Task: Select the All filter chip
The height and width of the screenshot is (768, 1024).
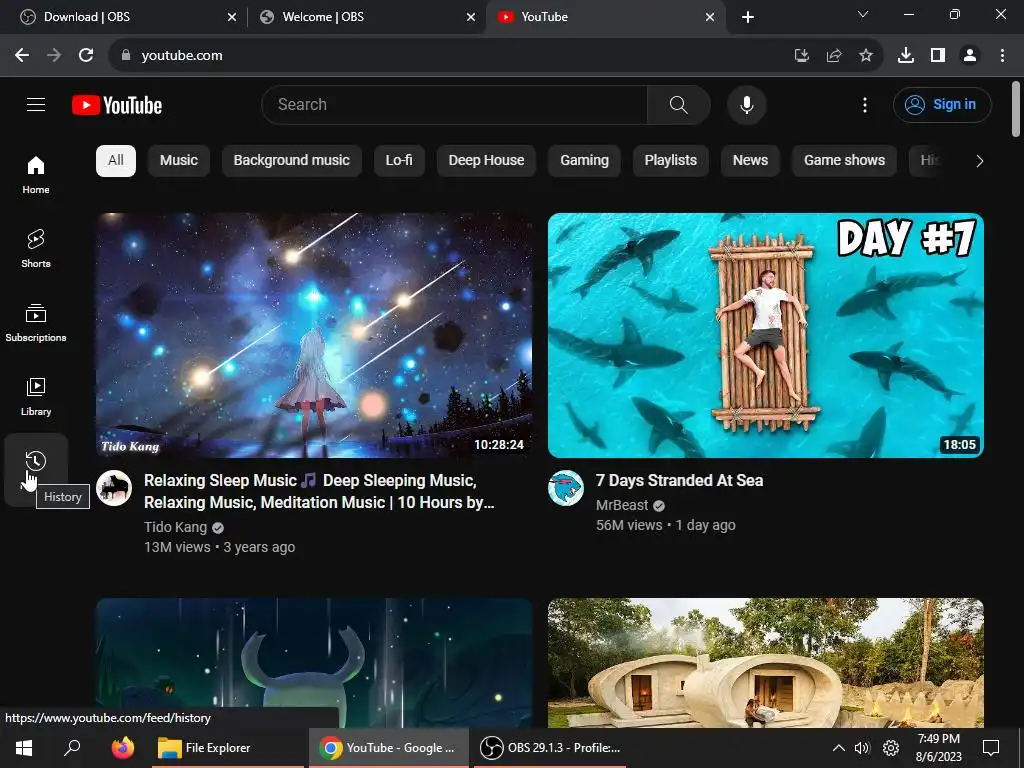Action: pyautogui.click(x=116, y=161)
